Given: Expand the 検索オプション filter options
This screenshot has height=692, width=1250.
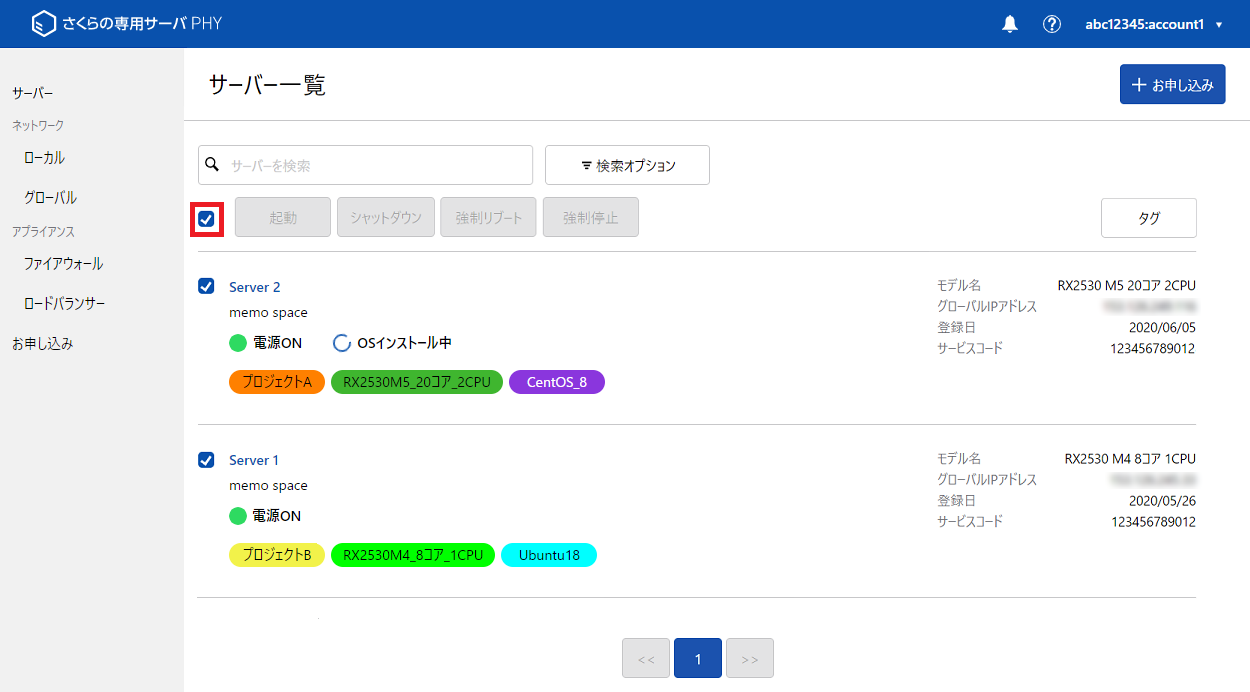Looking at the screenshot, I should pos(627,165).
